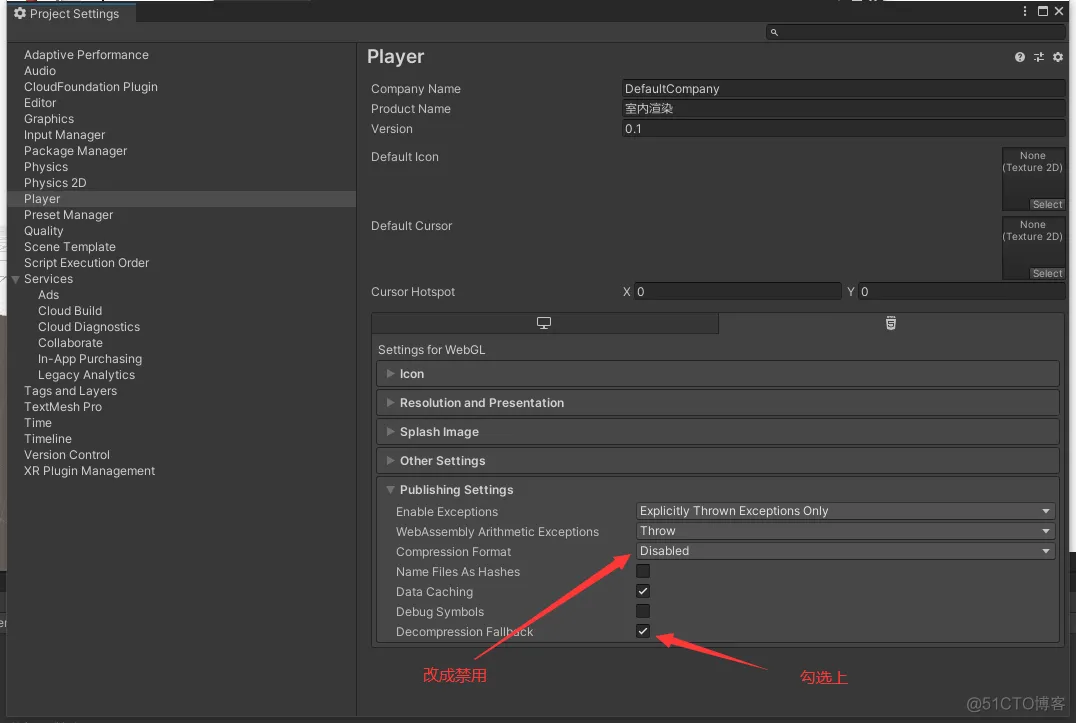Uncheck the Data Caching checkbox
The width and height of the screenshot is (1076, 723).
point(643,591)
